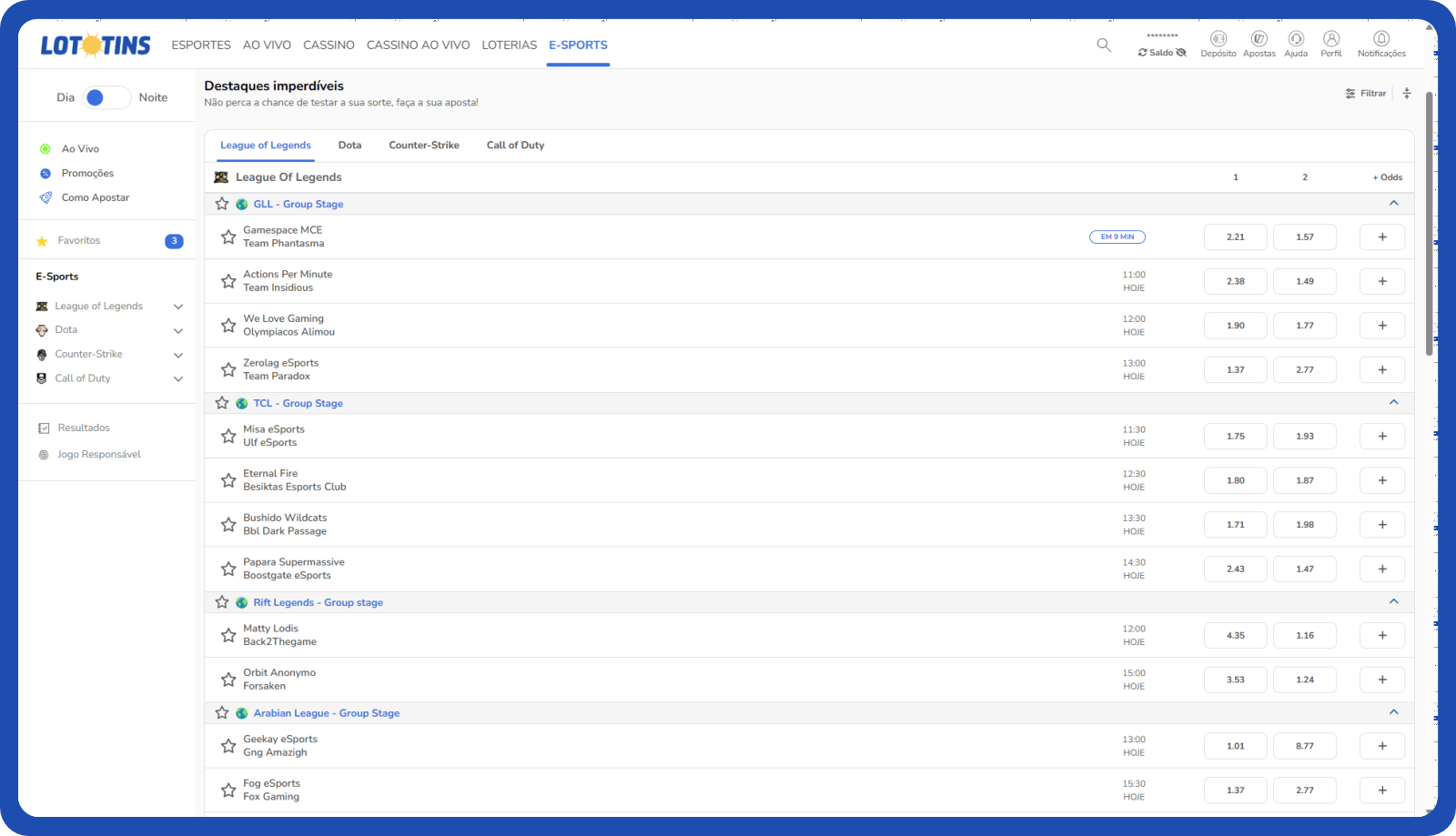Click the vertical page scrollbar
The height and width of the screenshot is (836, 1456).
tap(1430, 223)
